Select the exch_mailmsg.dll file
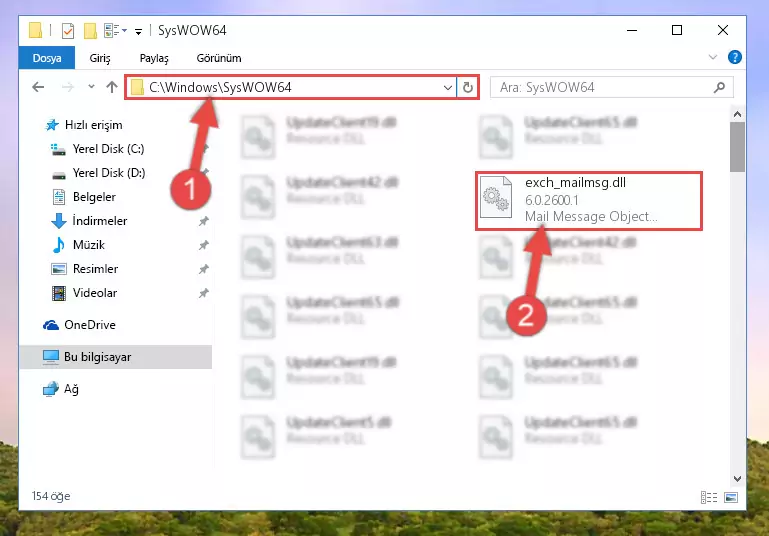Image resolution: width=769 pixels, height=536 pixels. (x=589, y=201)
